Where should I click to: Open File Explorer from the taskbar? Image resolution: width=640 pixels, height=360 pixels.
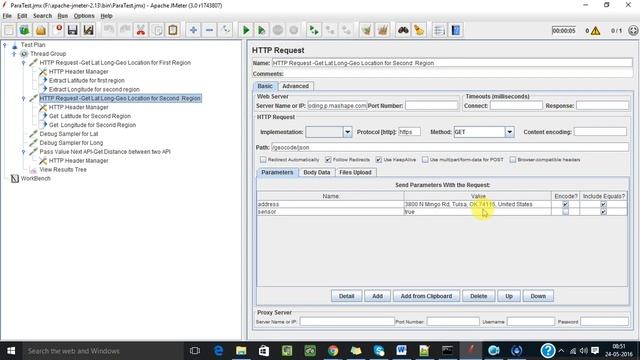click(241, 351)
